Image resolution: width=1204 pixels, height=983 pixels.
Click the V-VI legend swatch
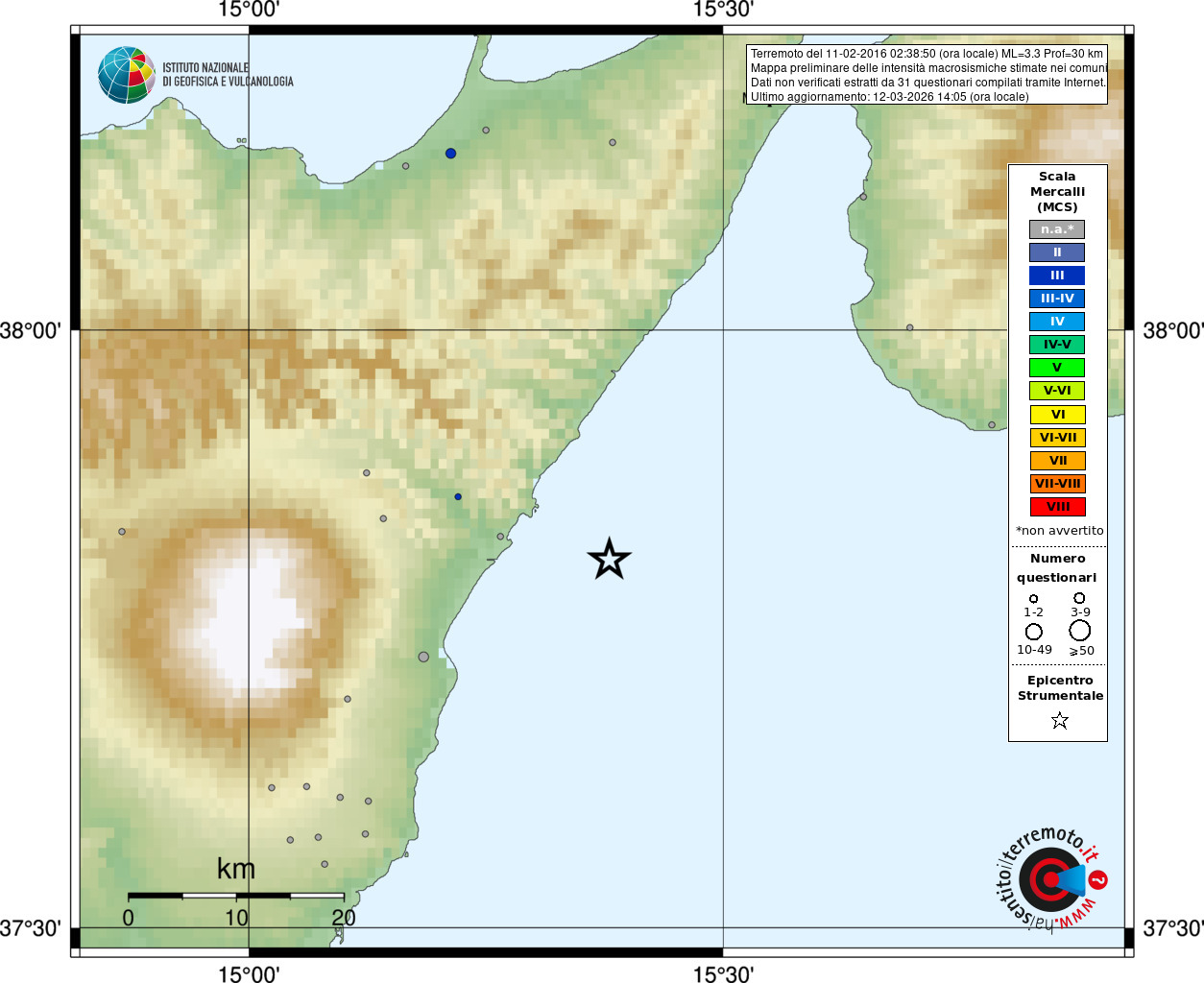coord(1057,391)
